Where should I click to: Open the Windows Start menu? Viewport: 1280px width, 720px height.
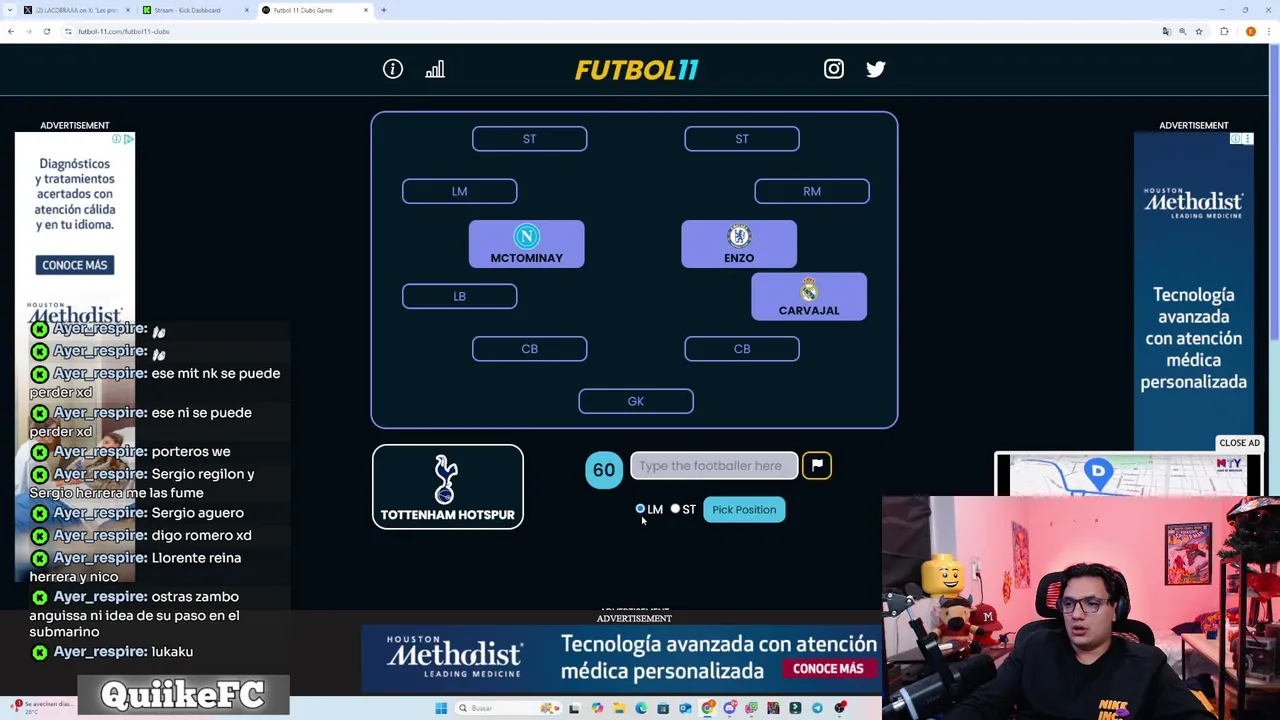pyautogui.click(x=441, y=708)
